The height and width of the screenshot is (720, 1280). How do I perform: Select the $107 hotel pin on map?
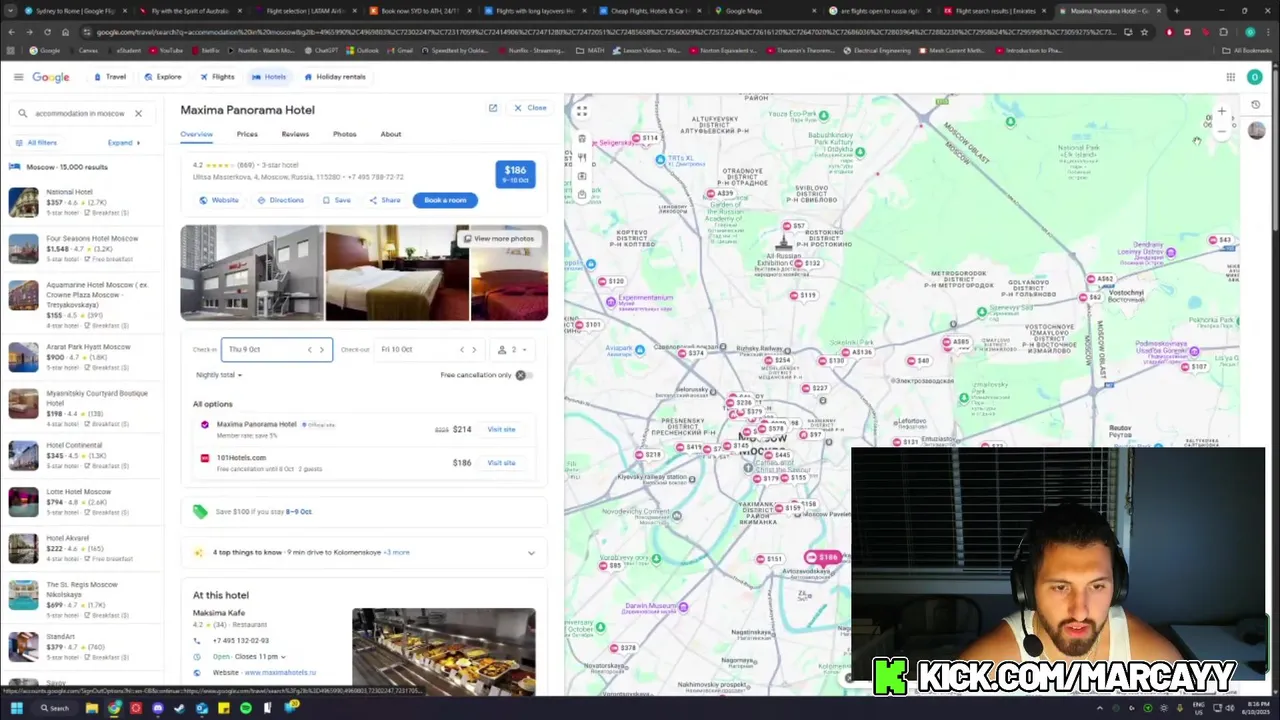click(1194, 367)
